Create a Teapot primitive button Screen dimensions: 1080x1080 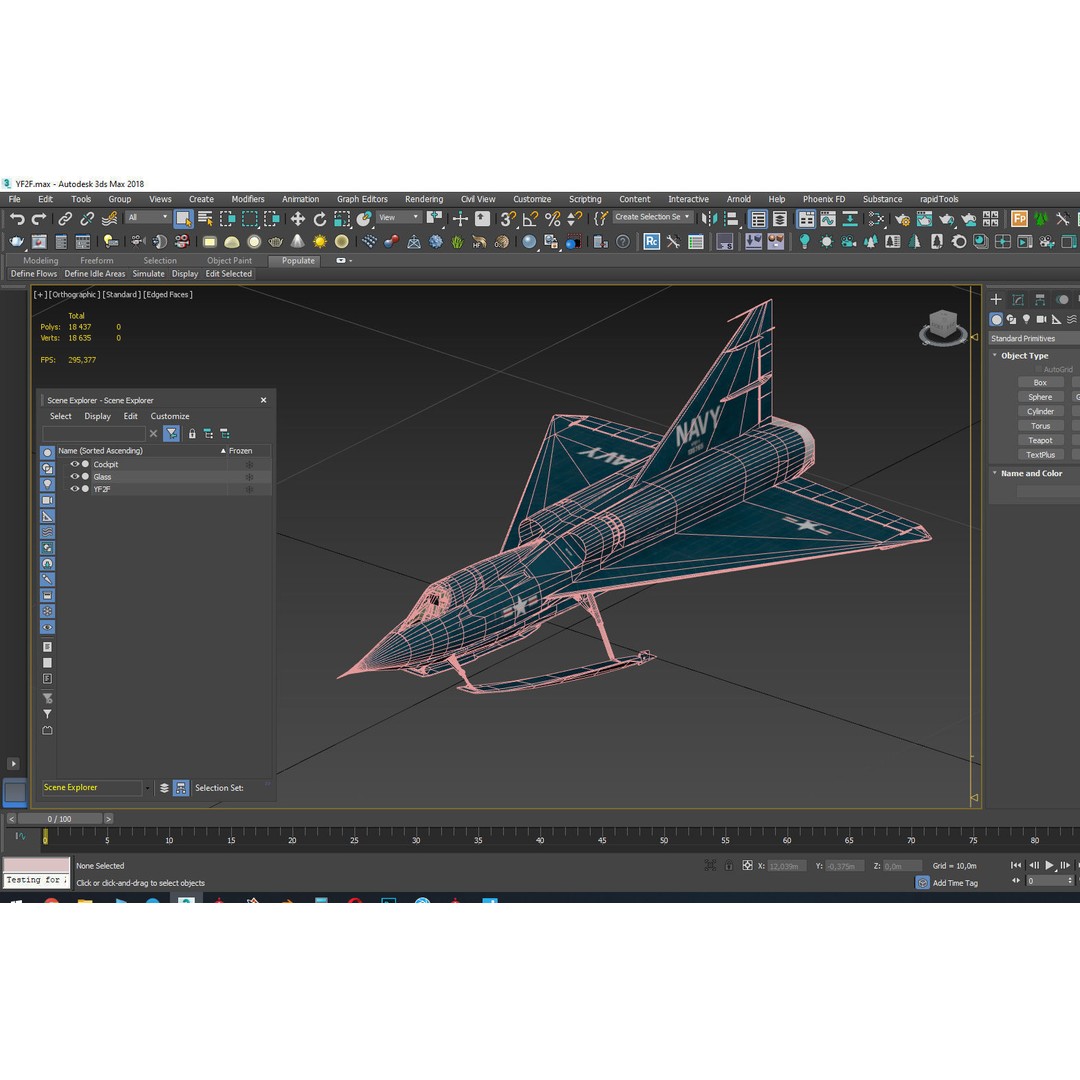coord(1040,440)
